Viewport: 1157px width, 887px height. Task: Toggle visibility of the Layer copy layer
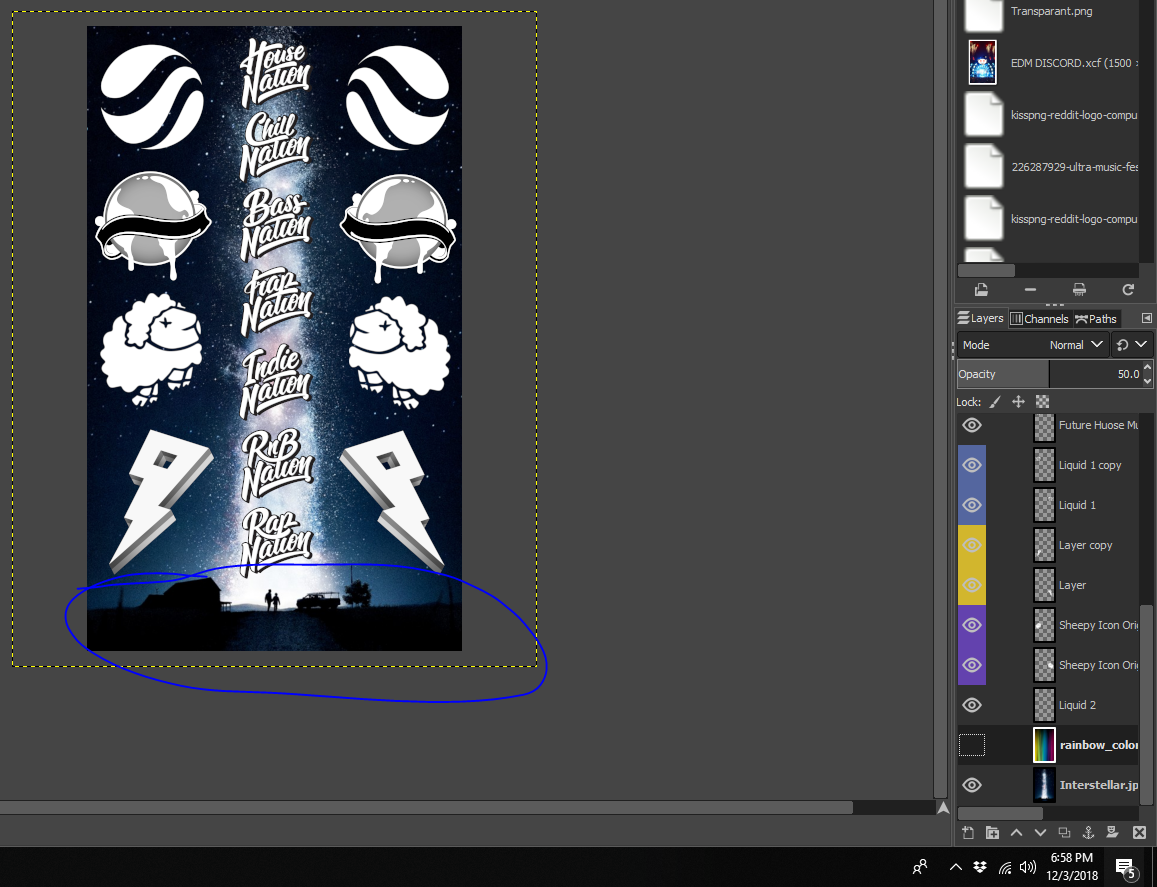(972, 545)
